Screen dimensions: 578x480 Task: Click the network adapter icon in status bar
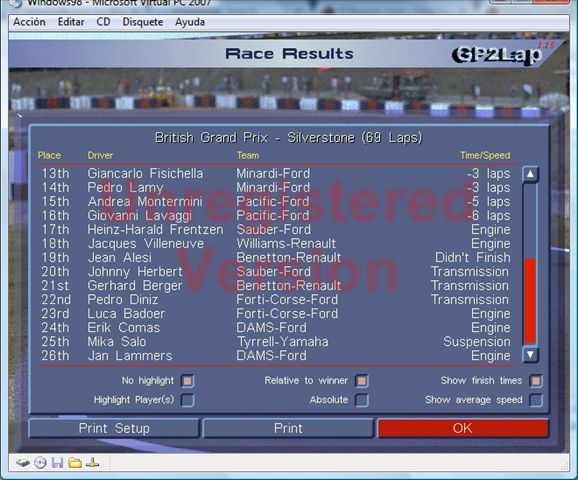tap(93, 463)
